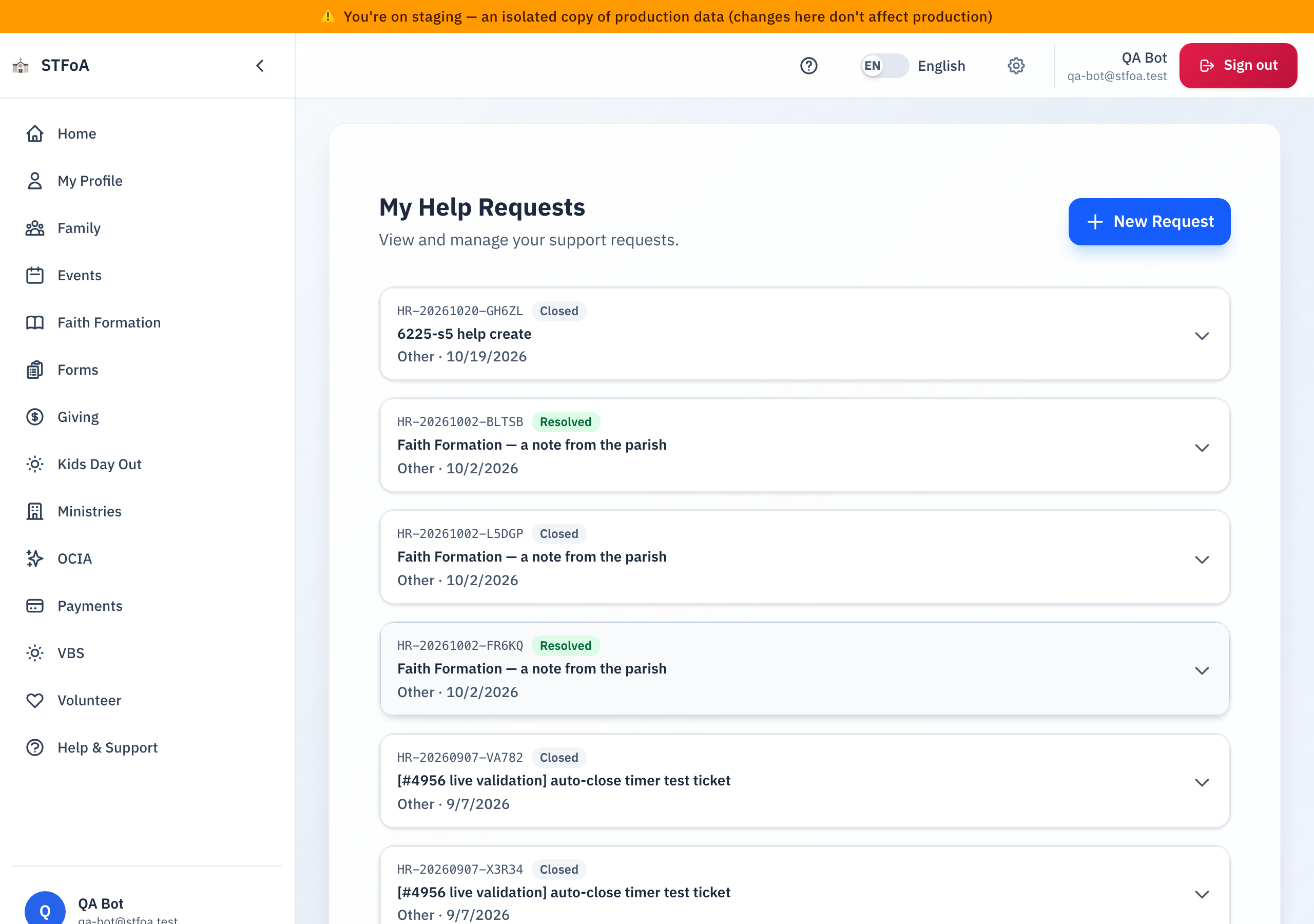The width and height of the screenshot is (1314, 924).
Task: Collapse the sidebar with the left chevron
Action: [260, 66]
